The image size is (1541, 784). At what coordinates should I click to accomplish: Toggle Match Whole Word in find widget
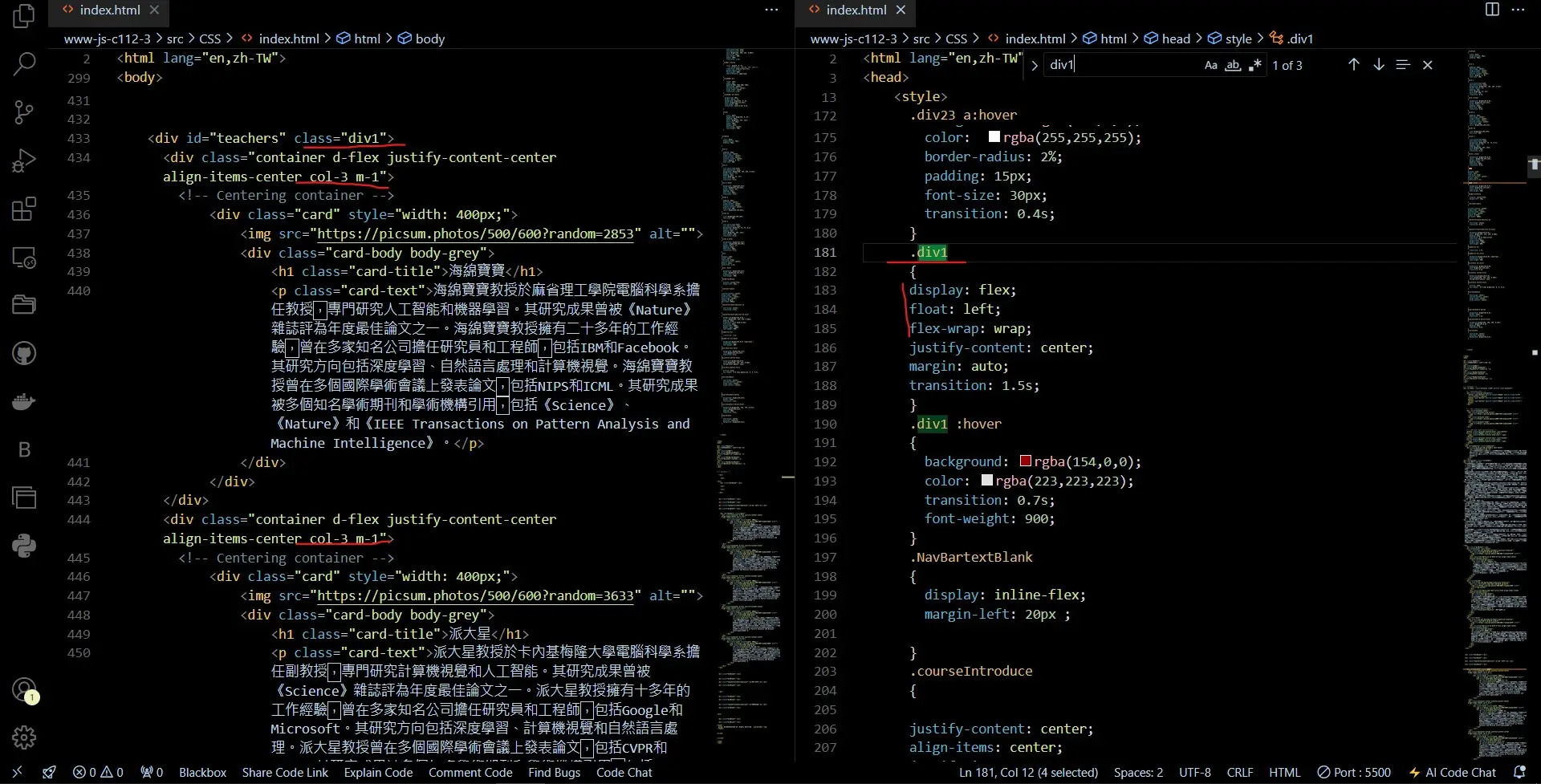[1233, 66]
